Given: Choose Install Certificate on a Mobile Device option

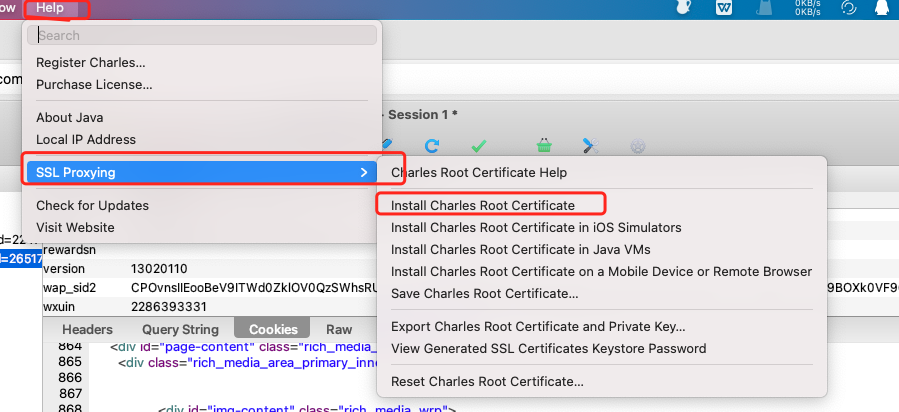Looking at the screenshot, I should 601,272.
